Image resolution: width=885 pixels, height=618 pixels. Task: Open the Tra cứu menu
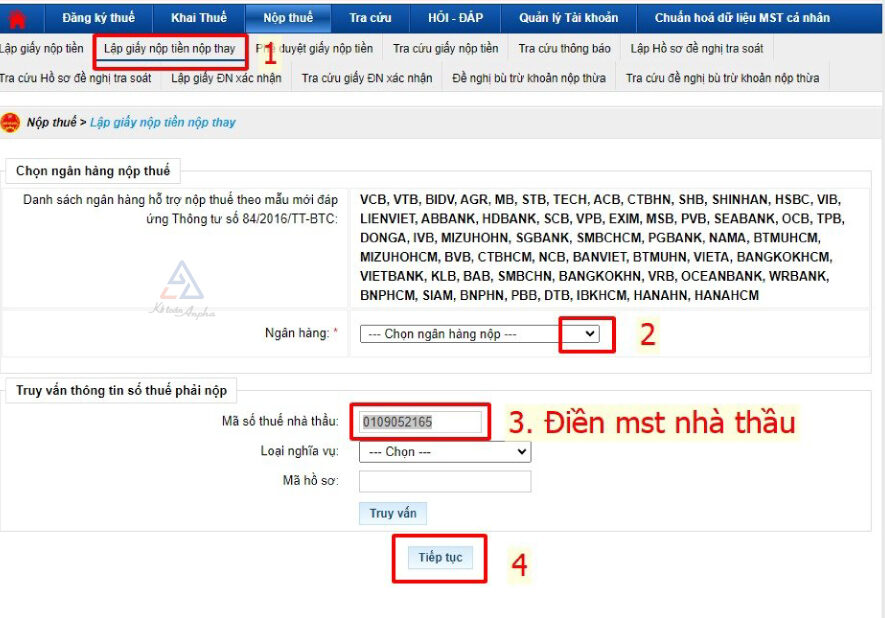pyautogui.click(x=371, y=17)
